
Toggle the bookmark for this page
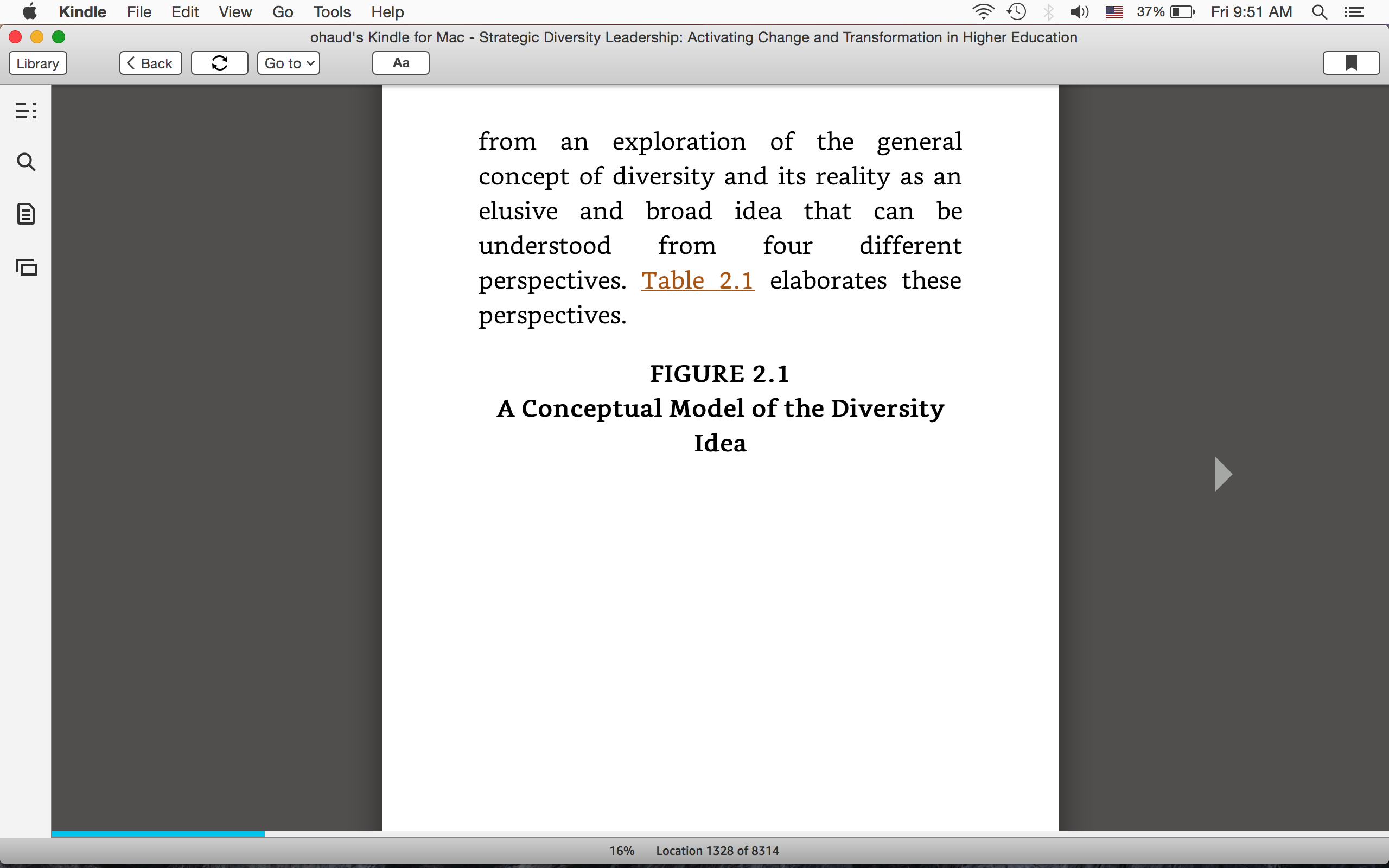[x=1351, y=63]
